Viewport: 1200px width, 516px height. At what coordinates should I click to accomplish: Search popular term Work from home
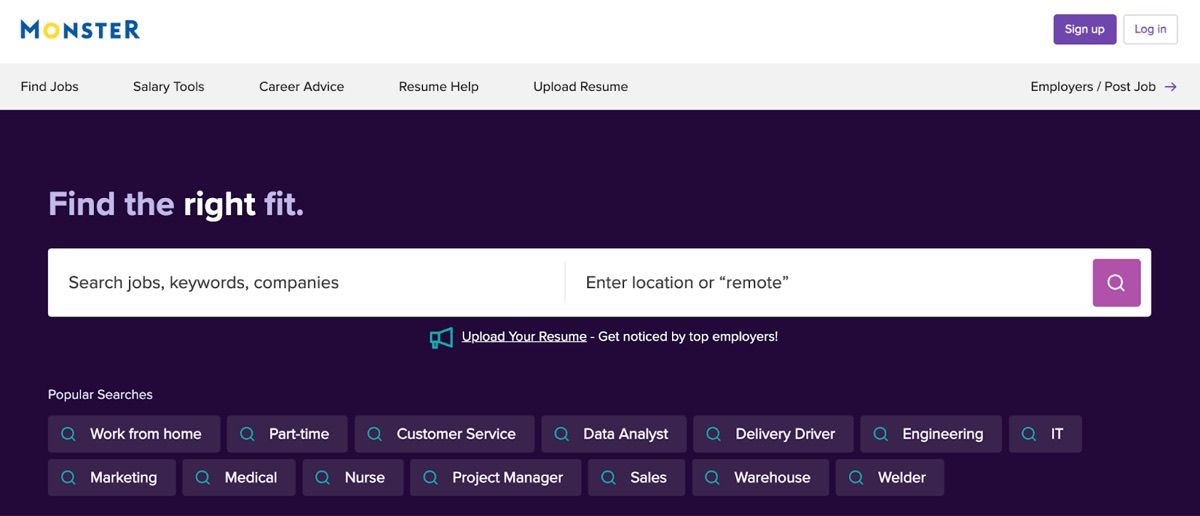146,434
